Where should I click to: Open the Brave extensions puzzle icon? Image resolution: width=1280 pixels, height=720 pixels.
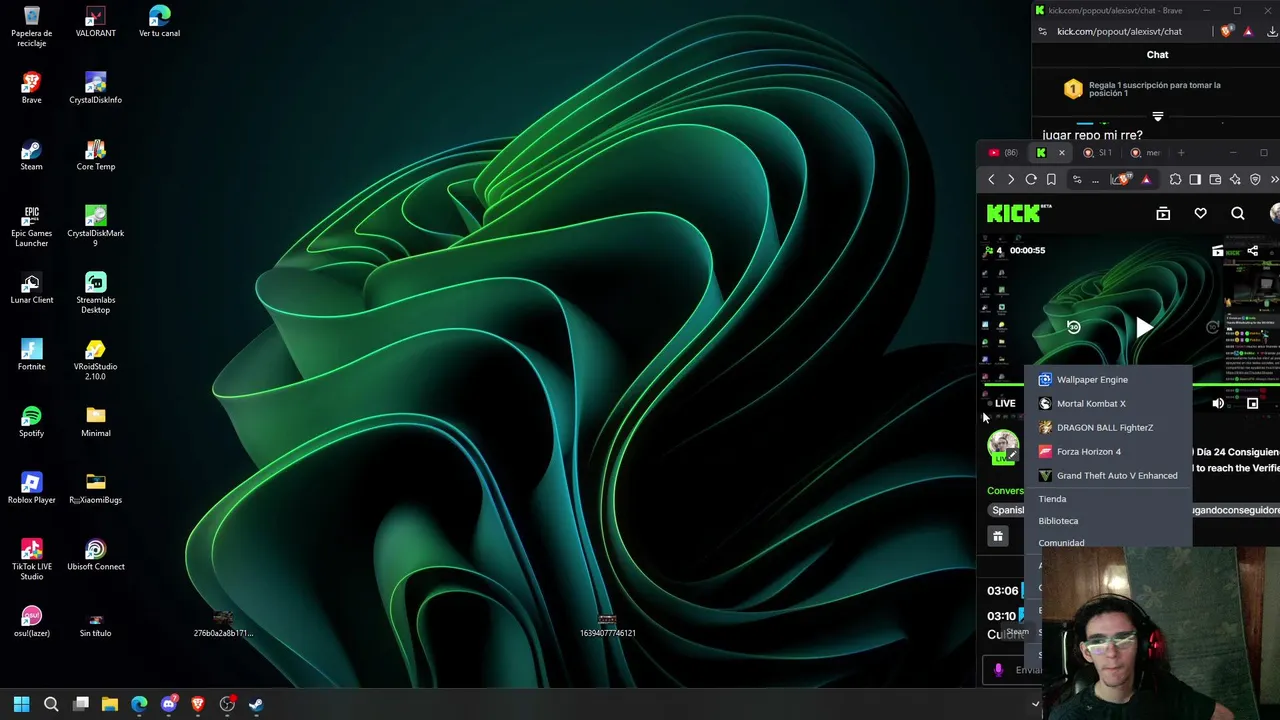[x=1175, y=180]
